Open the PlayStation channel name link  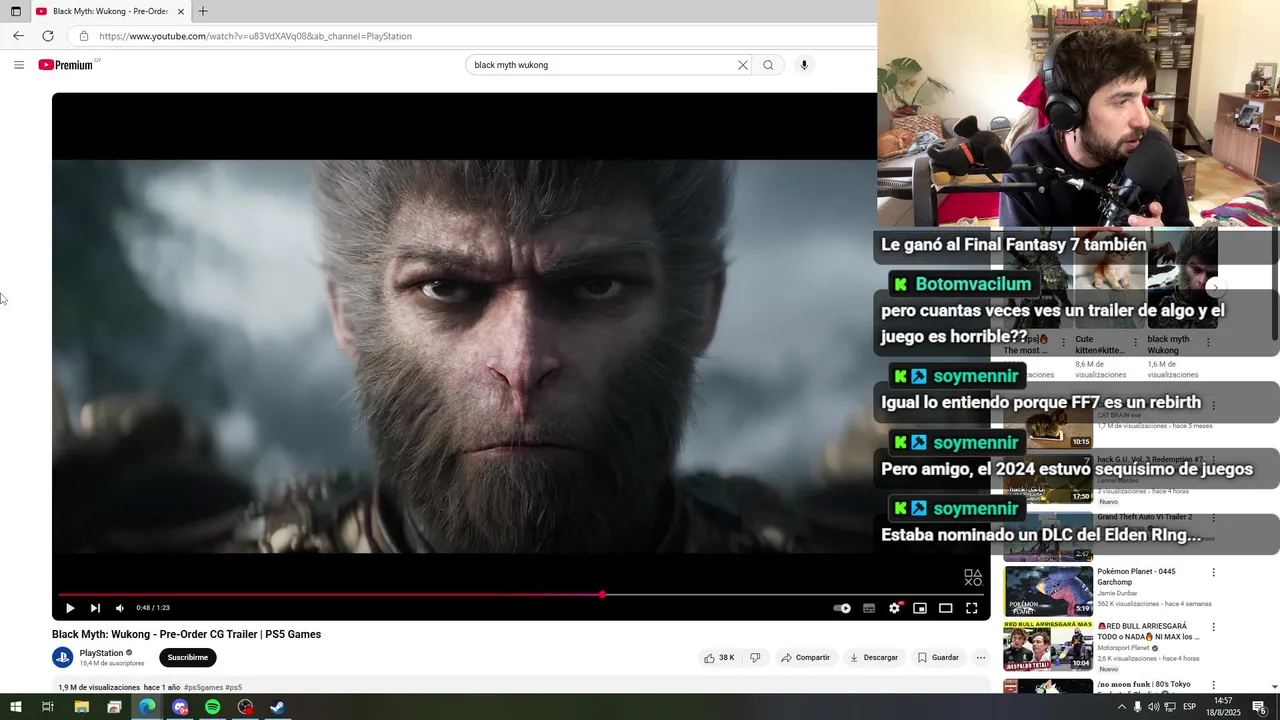101,653
